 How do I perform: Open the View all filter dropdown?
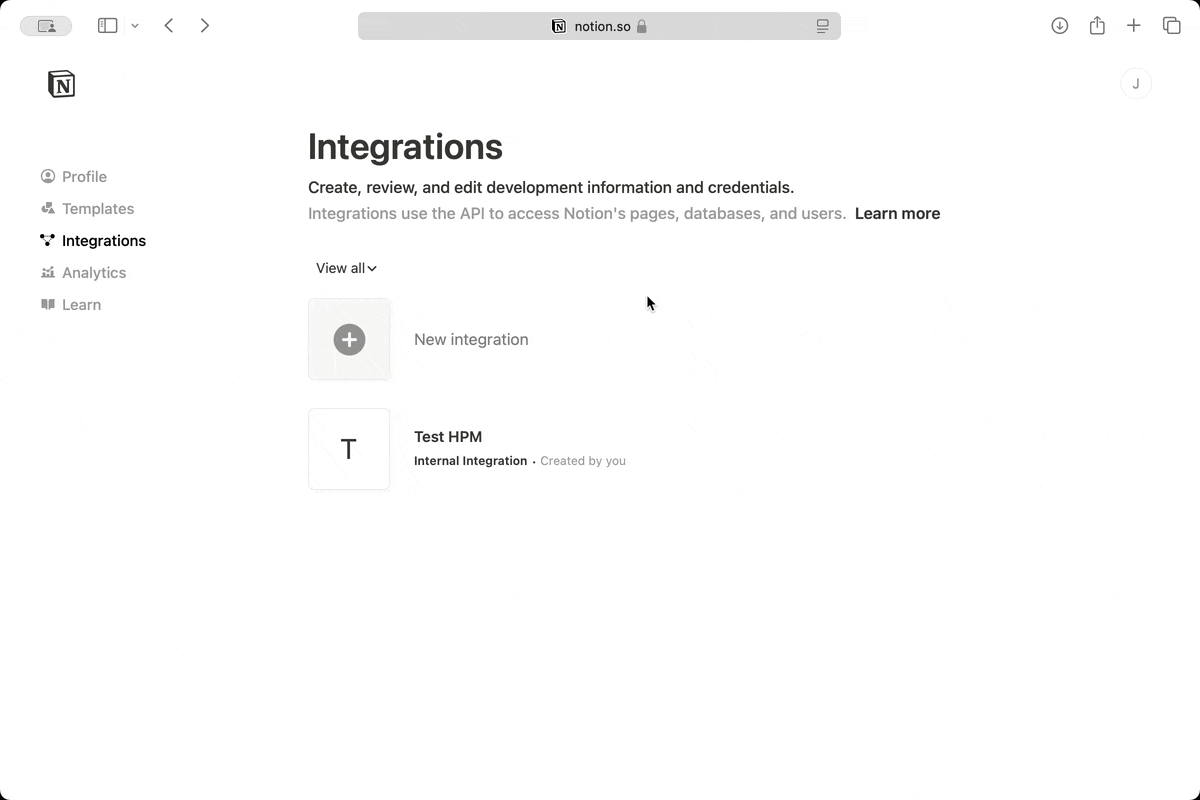coord(345,268)
